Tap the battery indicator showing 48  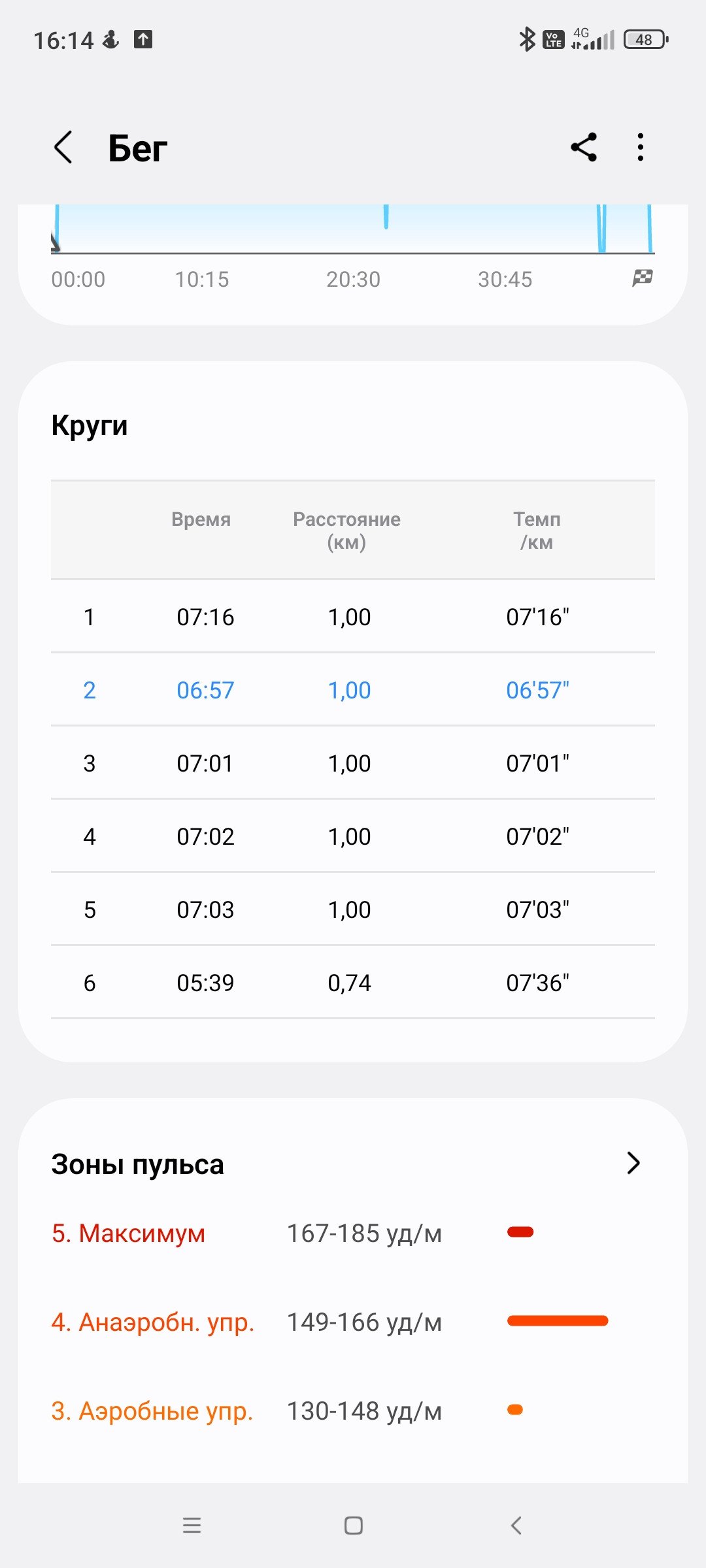[647, 40]
